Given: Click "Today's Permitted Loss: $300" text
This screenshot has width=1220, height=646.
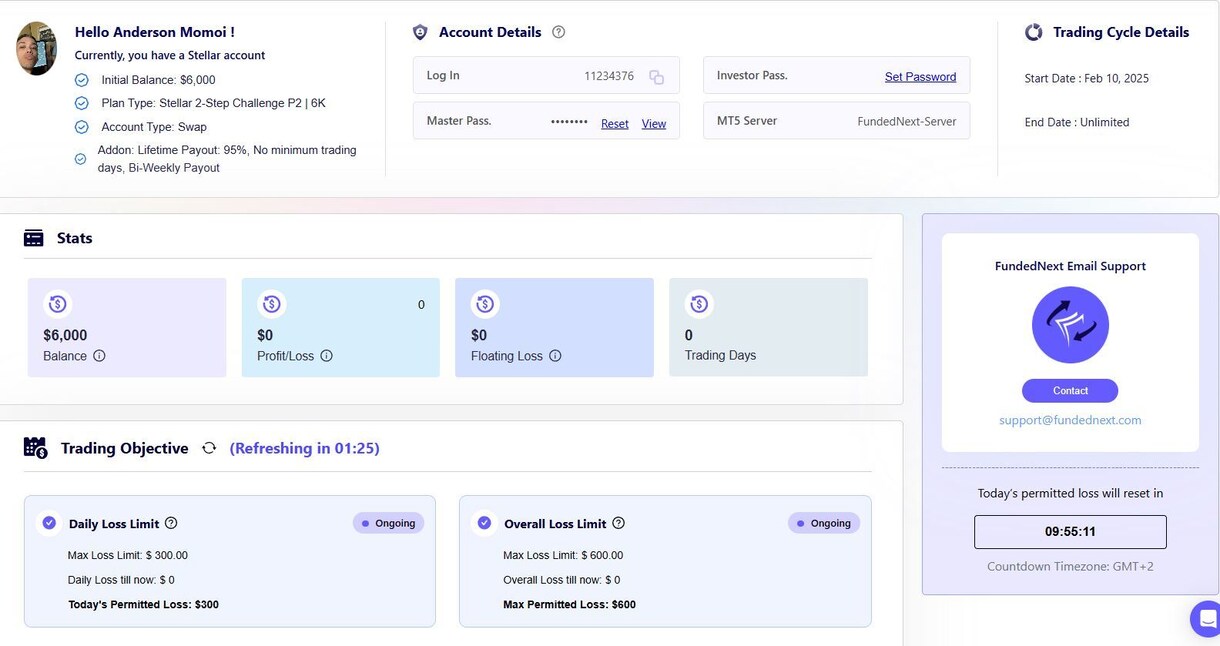Looking at the screenshot, I should 143,604.
